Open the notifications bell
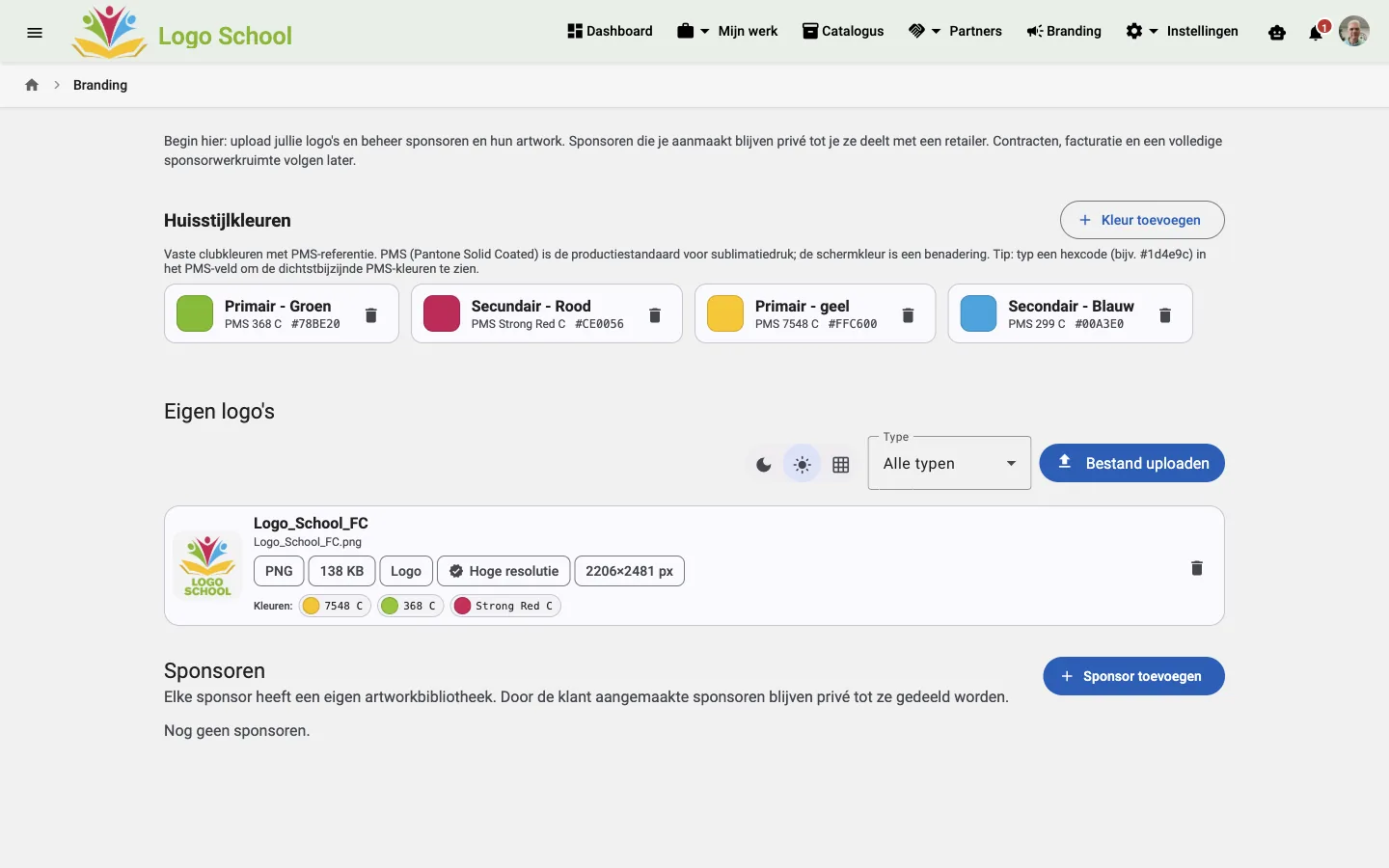This screenshot has width=1389, height=868. 1316,32
